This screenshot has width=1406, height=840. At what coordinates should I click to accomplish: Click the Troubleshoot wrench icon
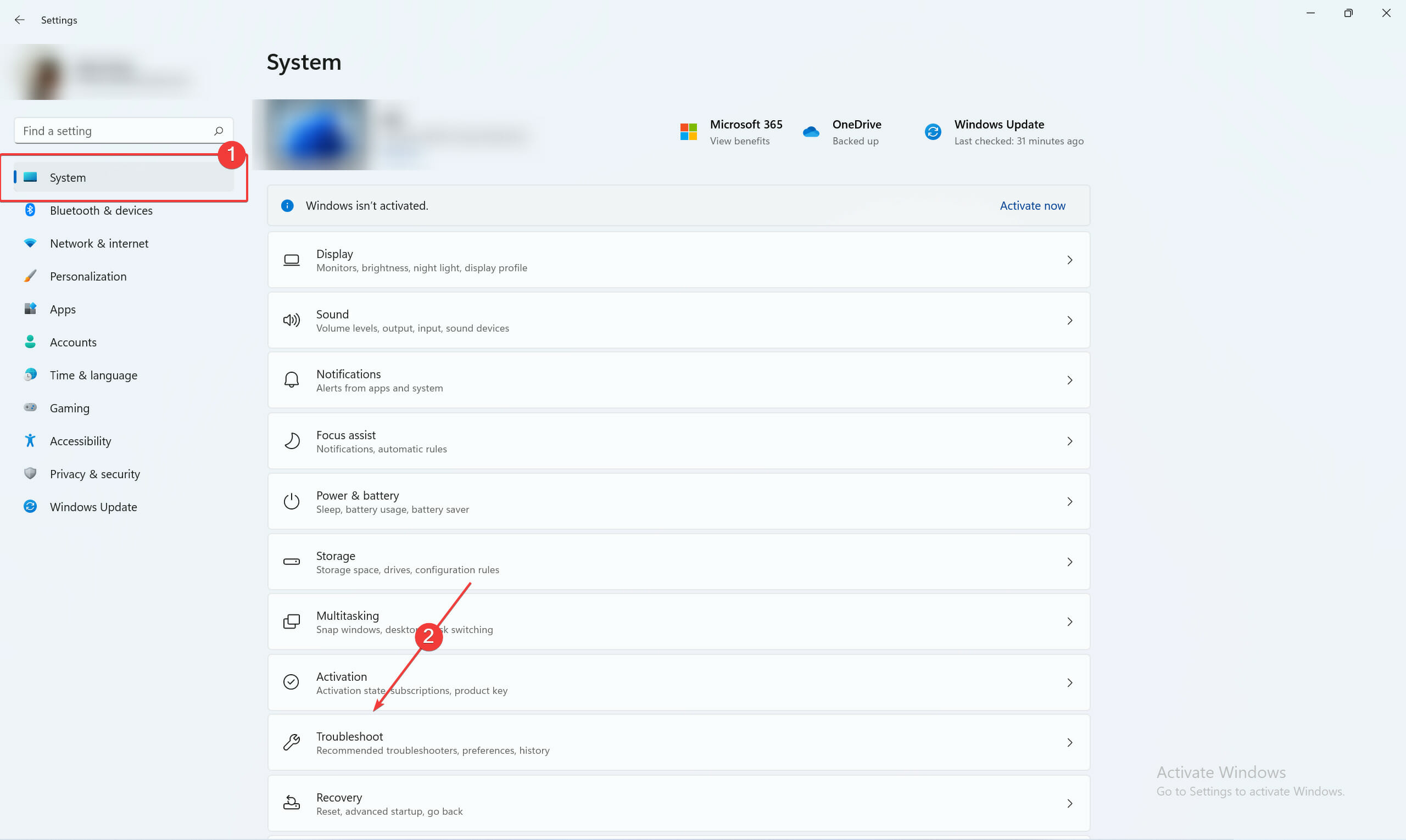click(x=292, y=742)
